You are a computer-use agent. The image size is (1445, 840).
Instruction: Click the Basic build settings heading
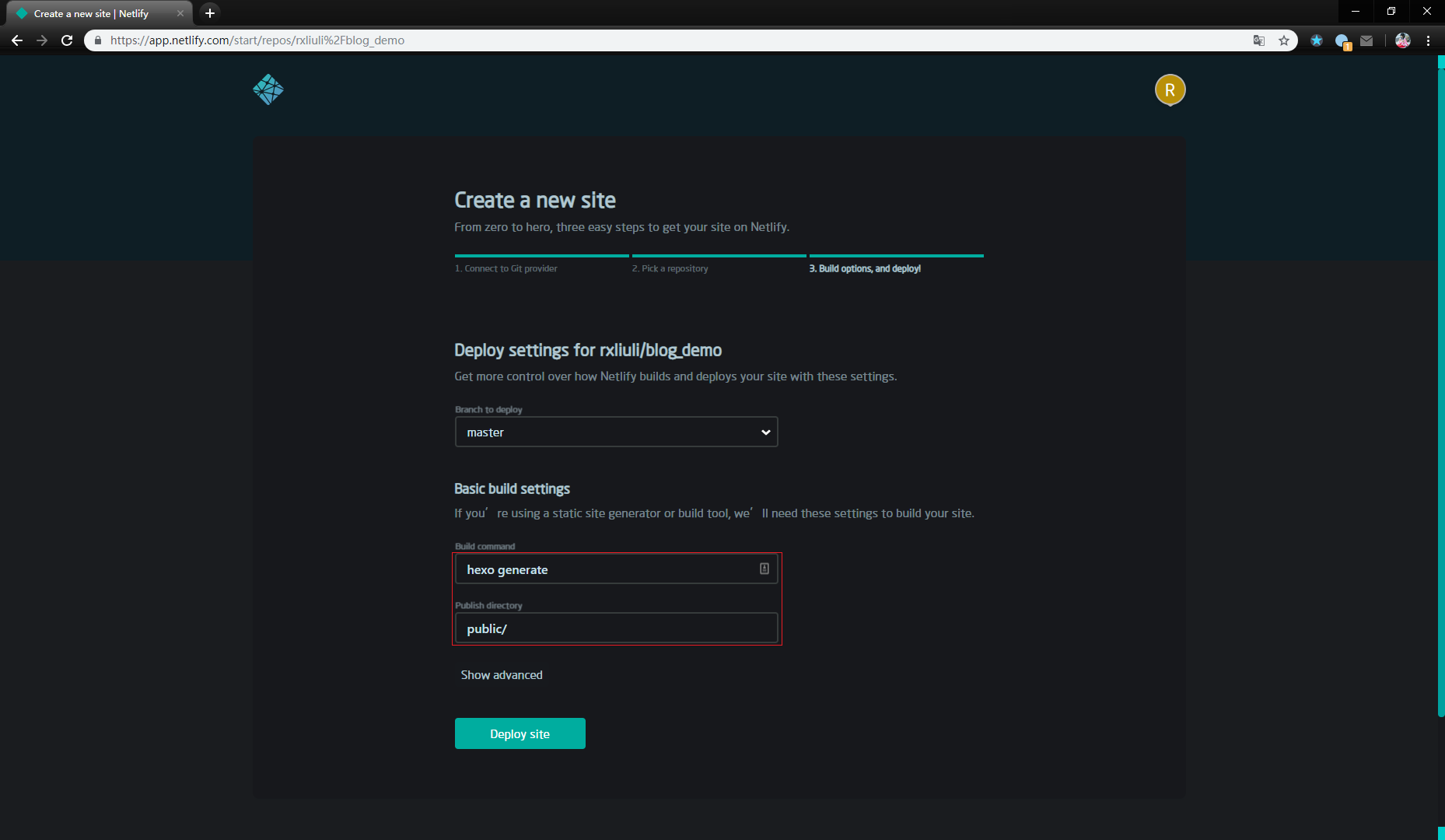tap(513, 488)
